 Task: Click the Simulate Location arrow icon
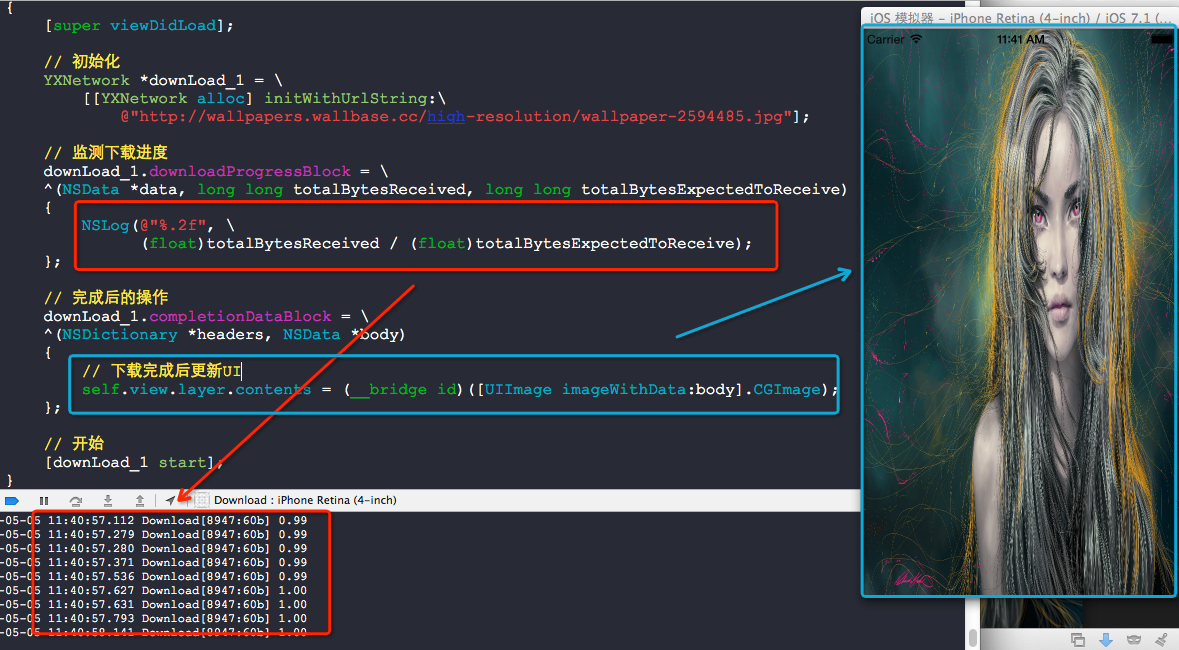[x=171, y=500]
